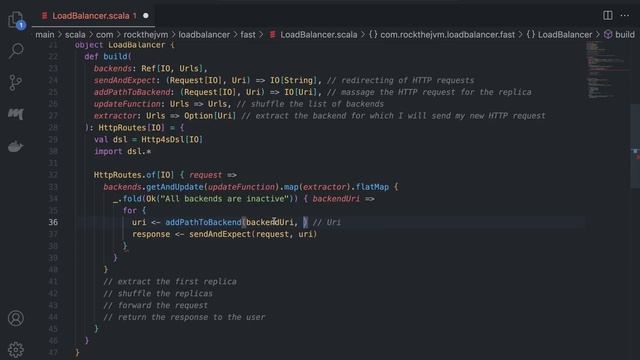Open the Explorer files icon in the activity bar
This screenshot has height=360, width=640.
click(16, 19)
